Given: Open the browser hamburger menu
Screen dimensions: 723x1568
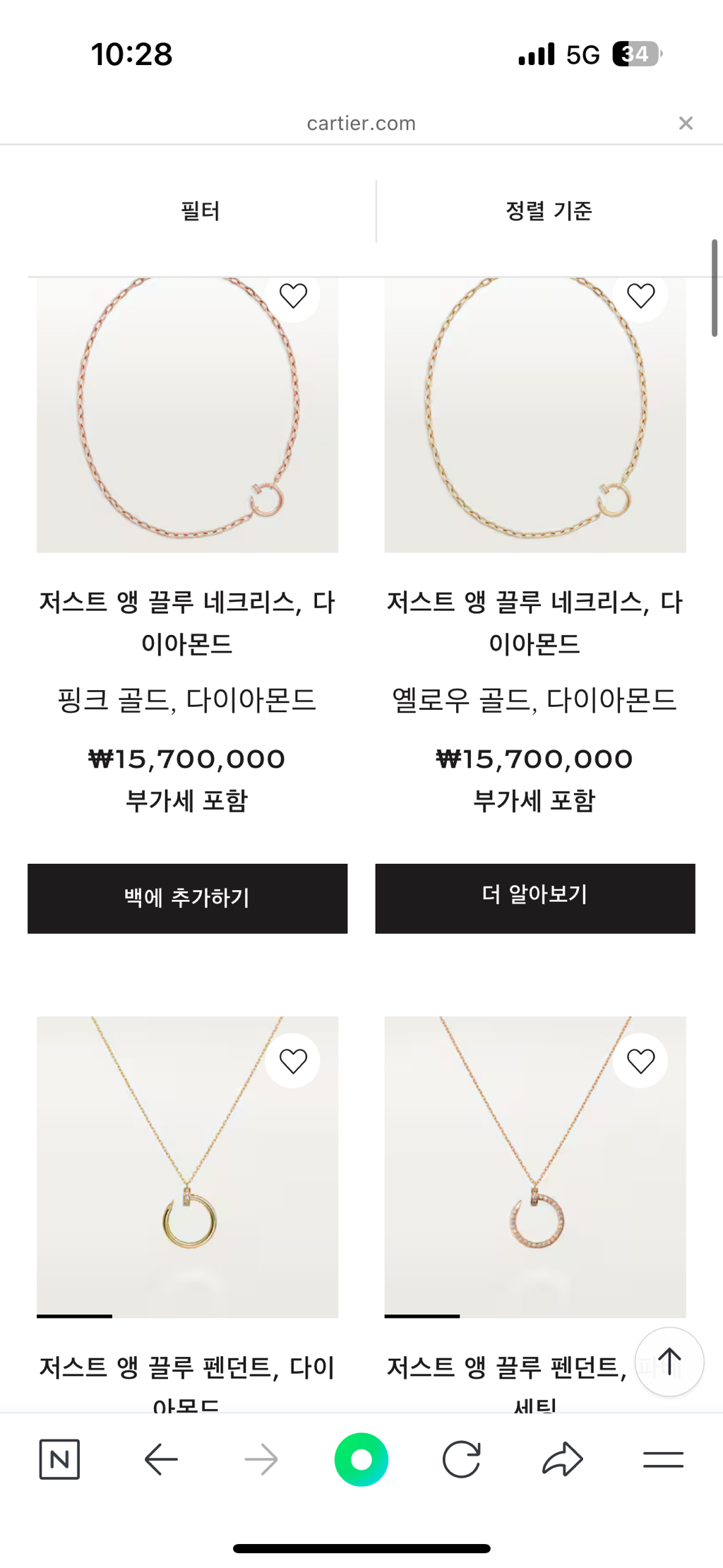Looking at the screenshot, I should point(663,1459).
